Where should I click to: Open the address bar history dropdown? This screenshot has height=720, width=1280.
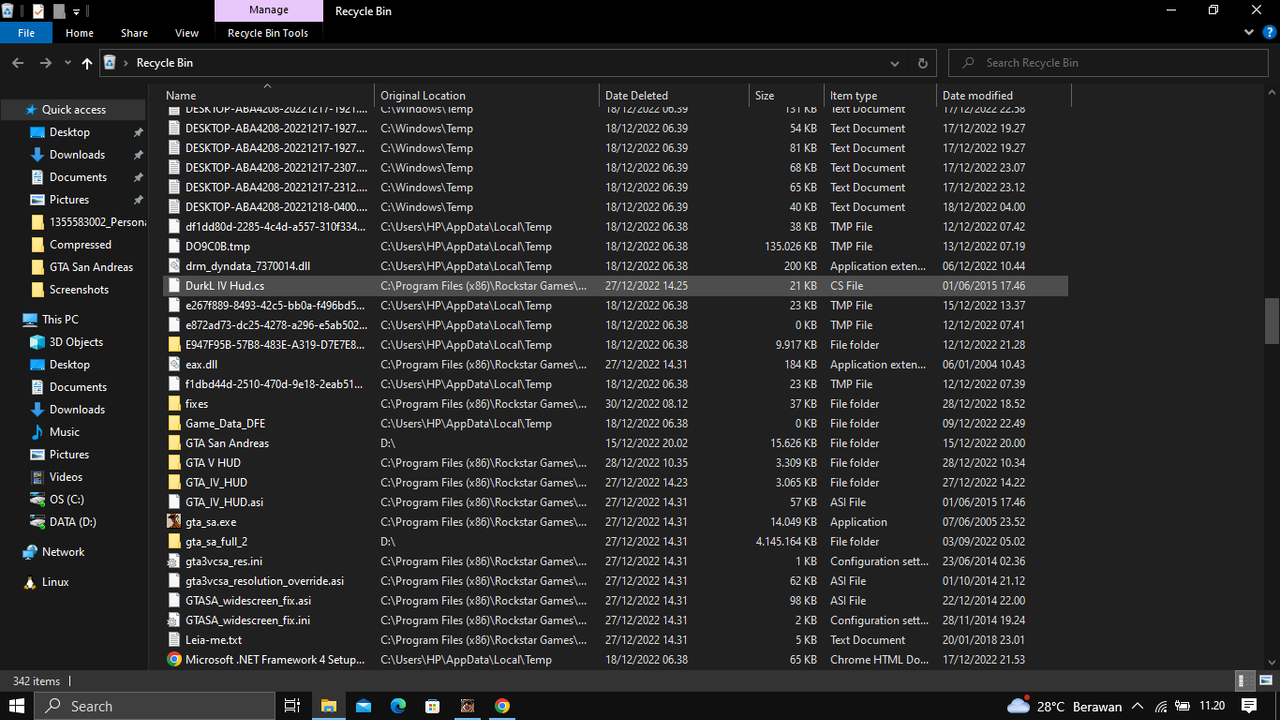point(896,63)
